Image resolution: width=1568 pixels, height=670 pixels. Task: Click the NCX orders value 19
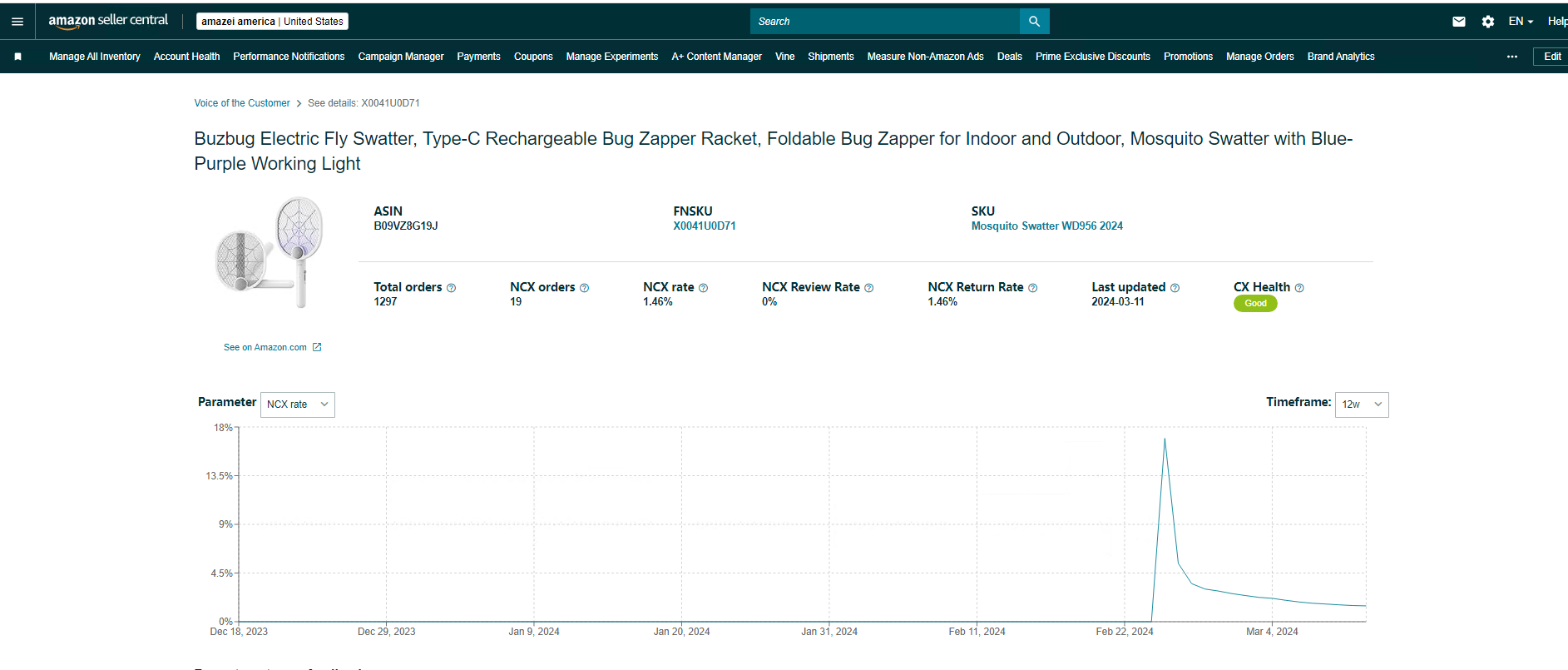click(x=516, y=301)
